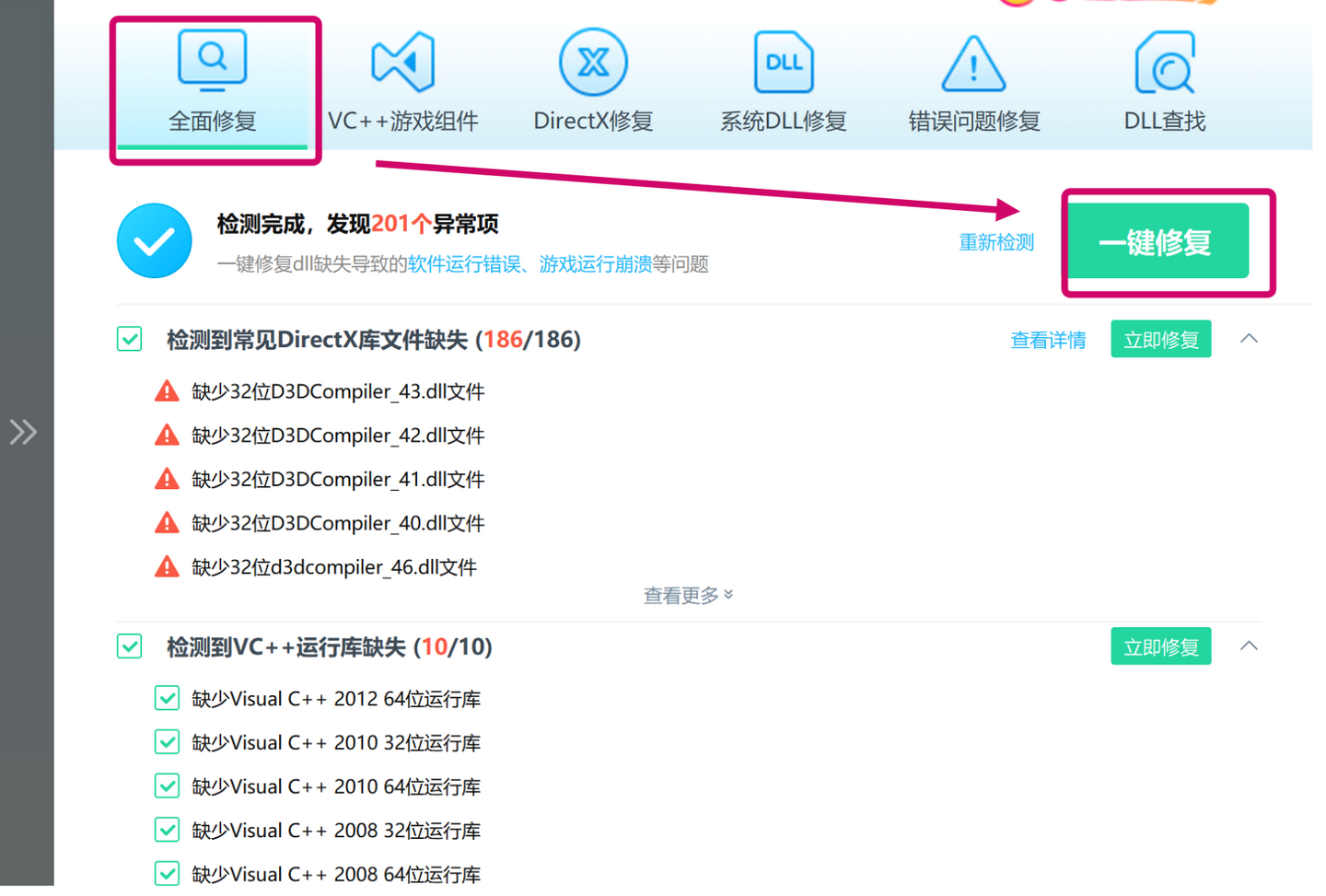Expand 查看更多 to show more missing DLLs
Viewport: 1326px width, 896px height.
point(688,595)
